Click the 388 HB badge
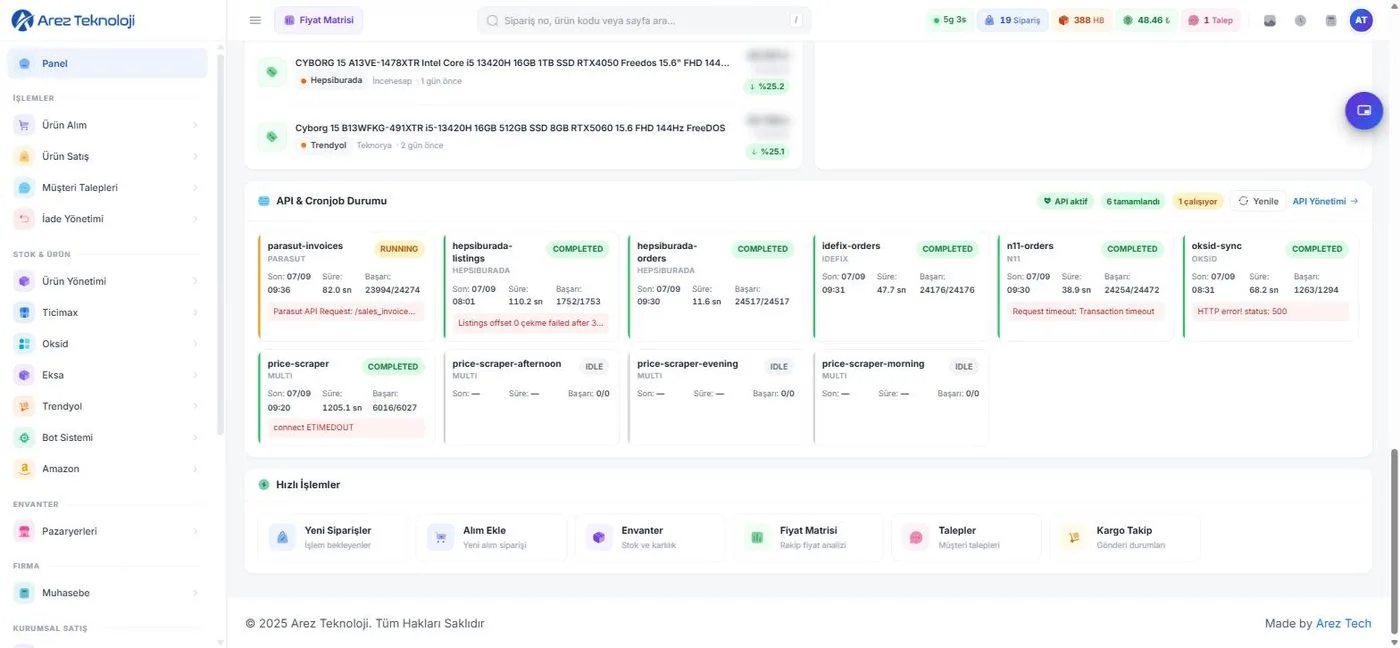 point(1081,20)
